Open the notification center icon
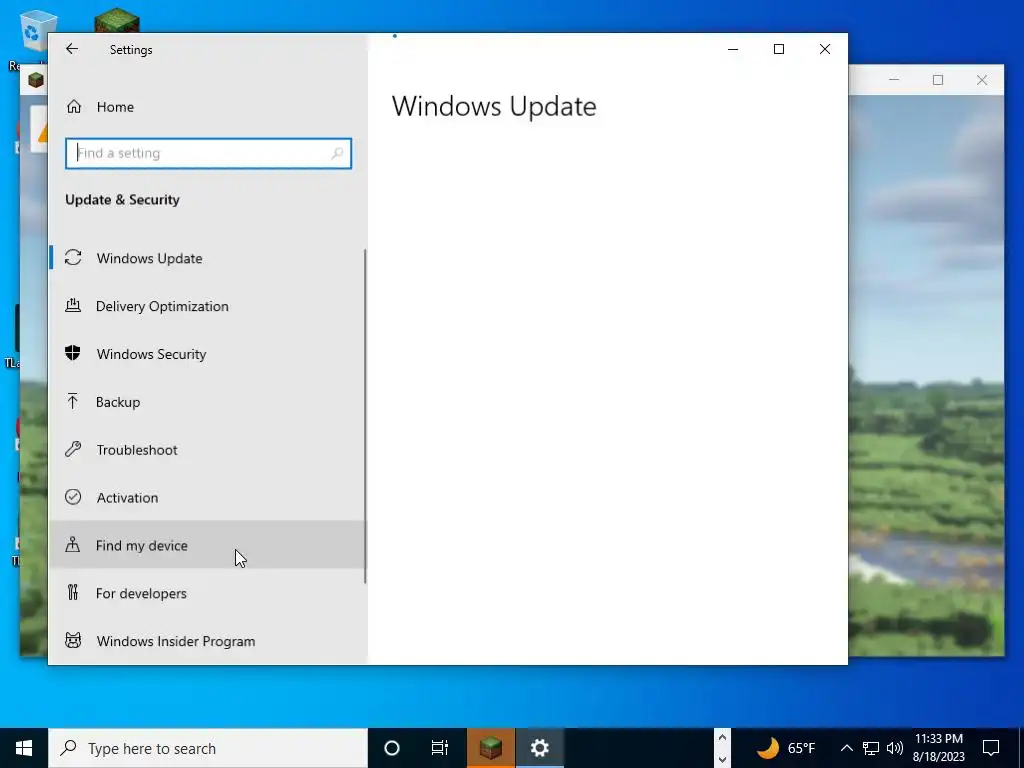Image resolution: width=1024 pixels, height=768 pixels. coord(991,748)
